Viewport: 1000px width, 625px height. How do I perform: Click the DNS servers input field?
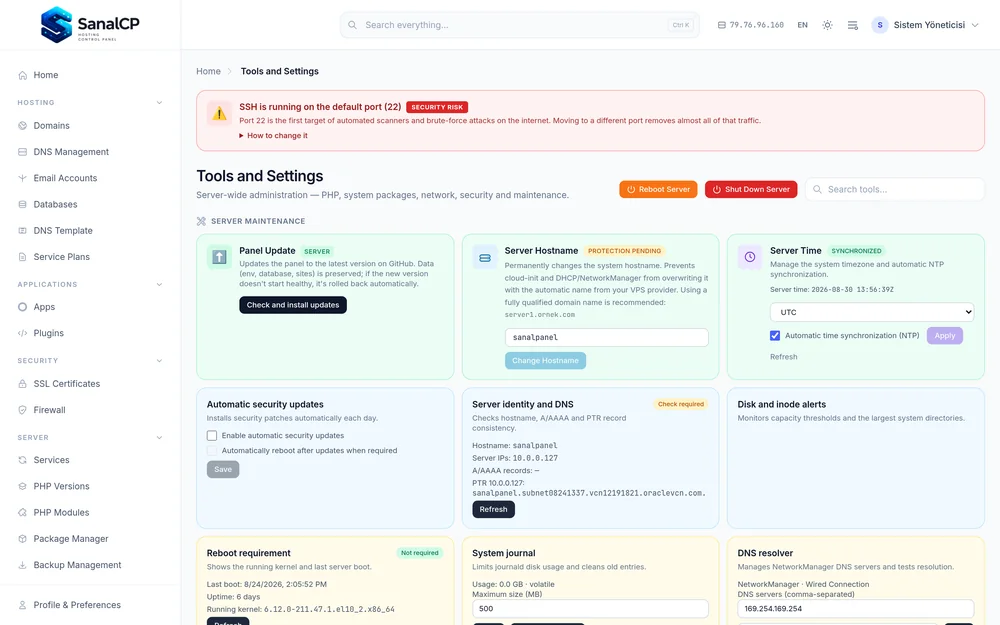[x=855, y=608]
